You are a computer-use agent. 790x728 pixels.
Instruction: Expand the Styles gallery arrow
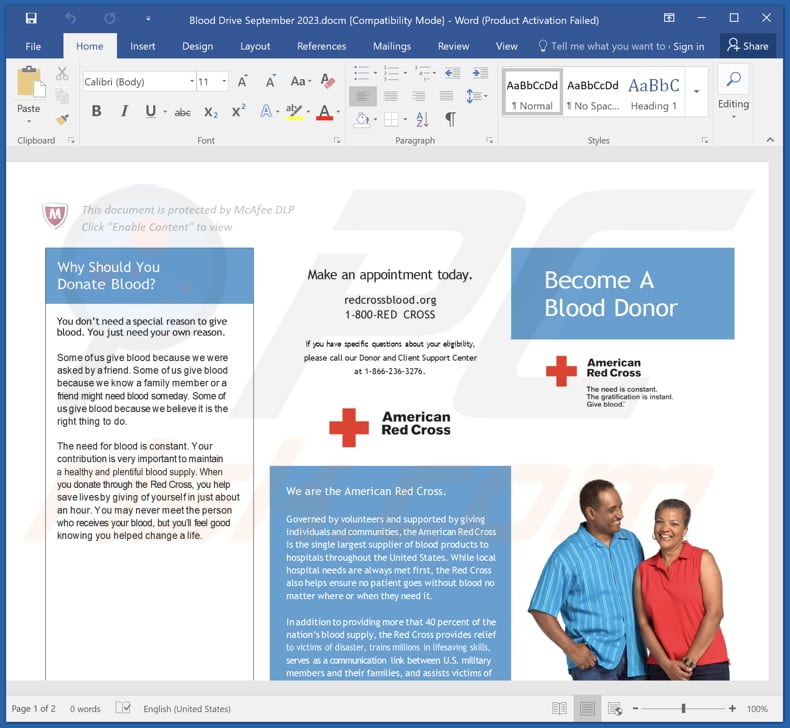coord(696,92)
